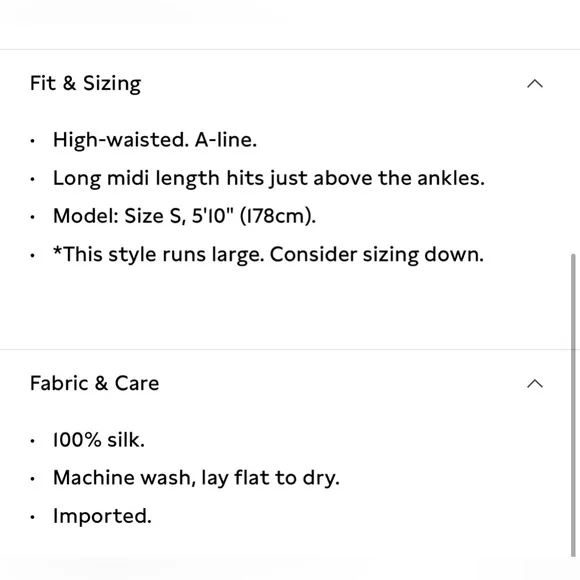Viewport: 580px width, 580px height.
Task: Click the 100% silk. text
Action: [99, 440]
